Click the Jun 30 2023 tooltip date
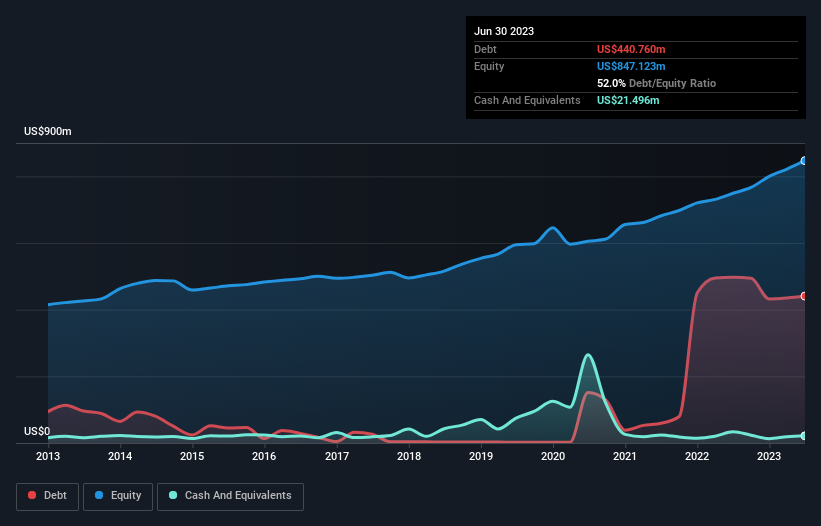The image size is (821, 526). pos(504,31)
